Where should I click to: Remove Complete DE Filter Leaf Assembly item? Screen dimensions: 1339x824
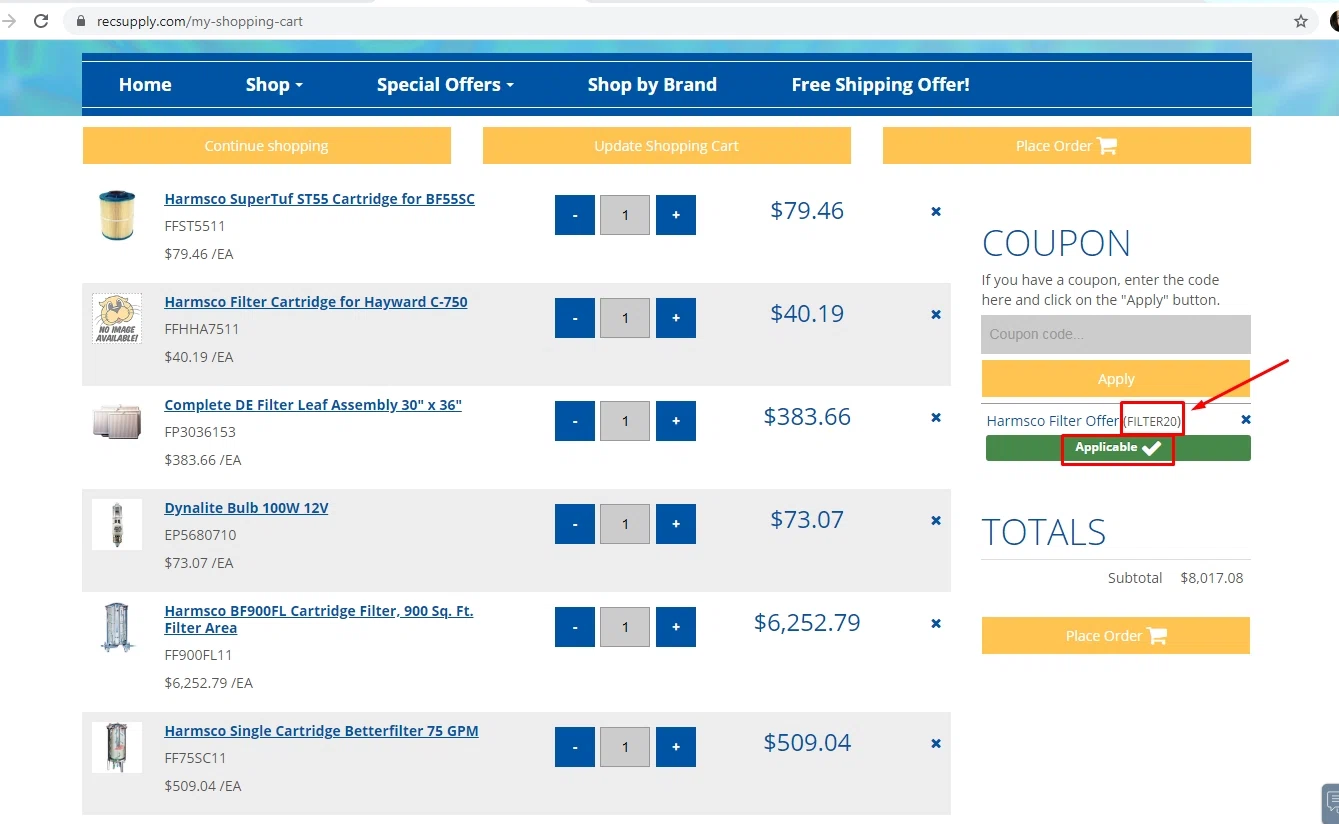tap(936, 417)
